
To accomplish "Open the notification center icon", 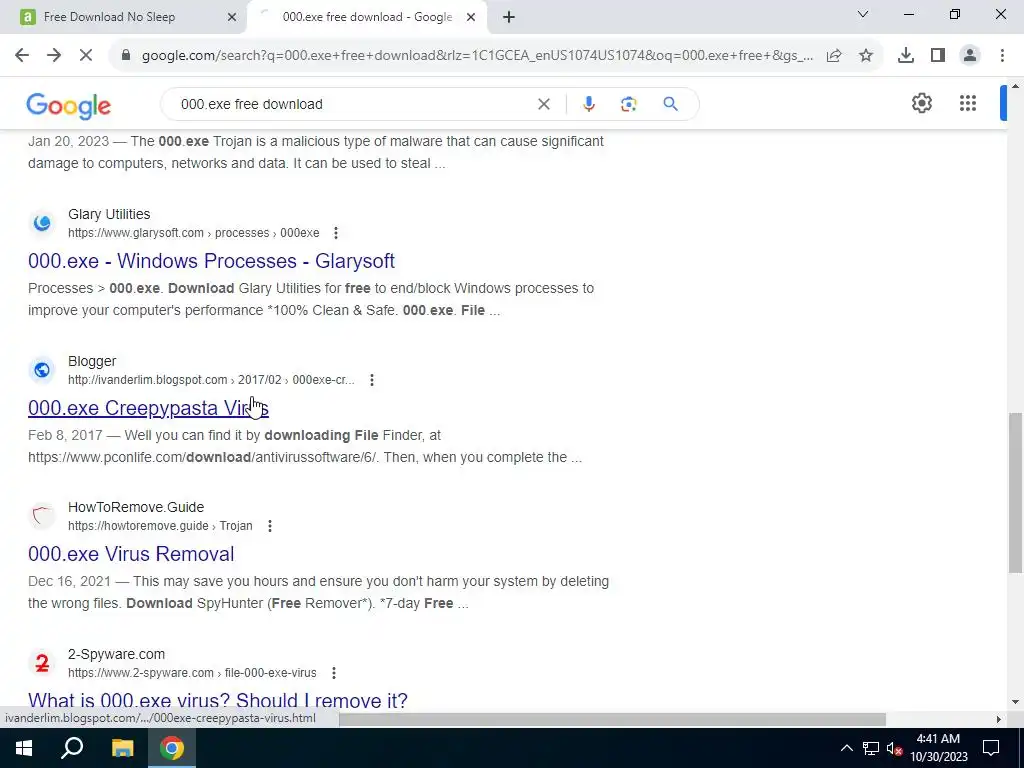I will (x=991, y=748).
